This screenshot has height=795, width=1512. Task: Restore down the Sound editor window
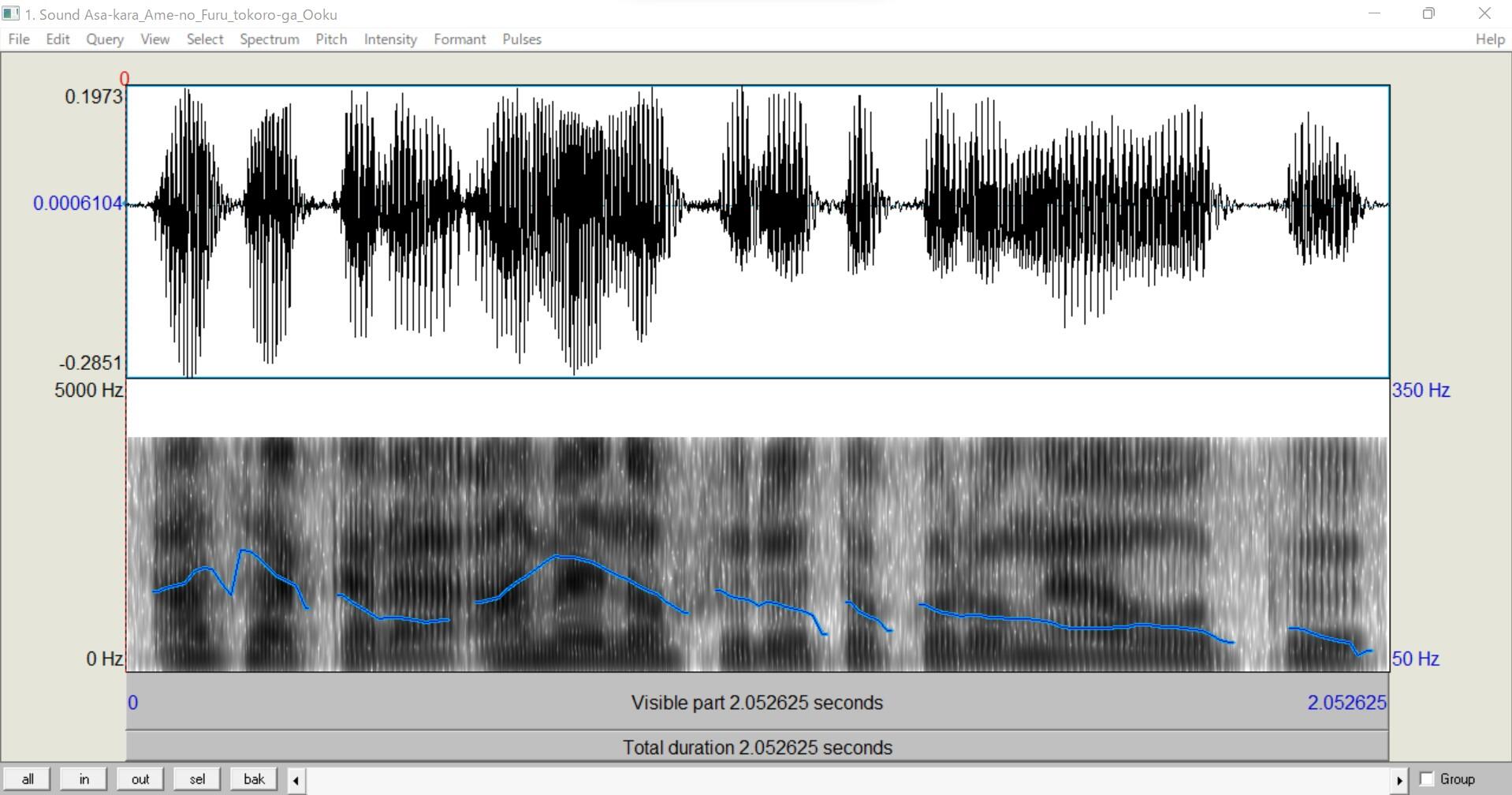click(1428, 13)
